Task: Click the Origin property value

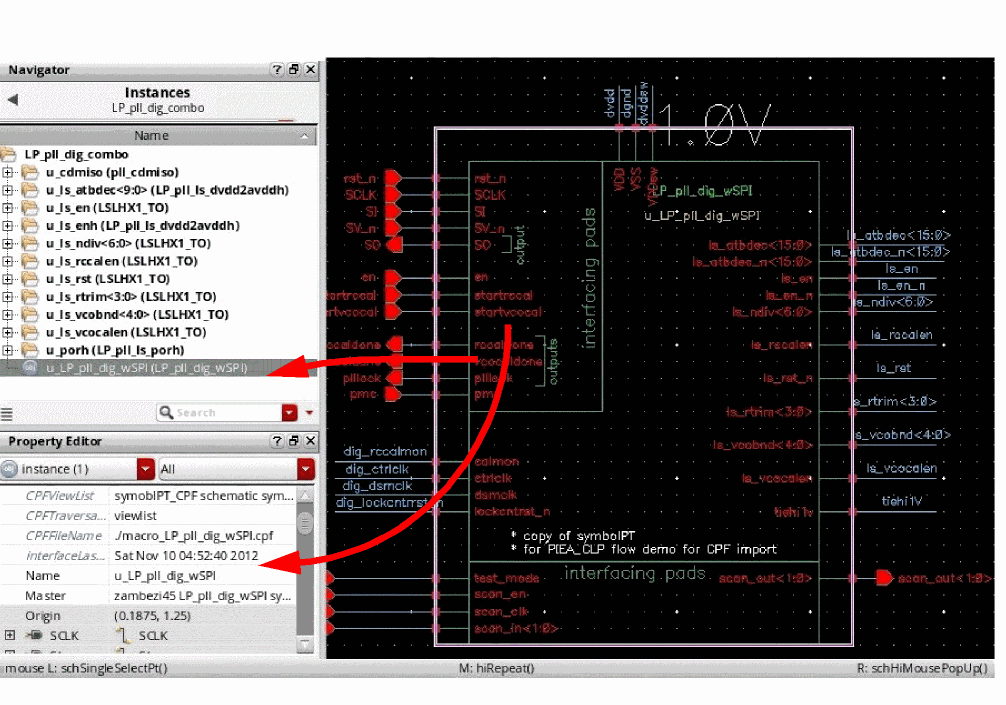Action: click(152, 616)
